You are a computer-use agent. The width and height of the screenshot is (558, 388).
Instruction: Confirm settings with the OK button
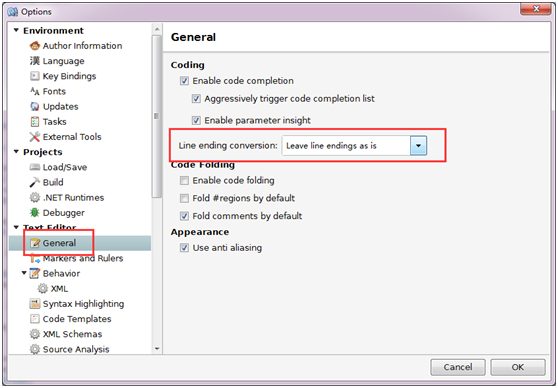coord(518,367)
